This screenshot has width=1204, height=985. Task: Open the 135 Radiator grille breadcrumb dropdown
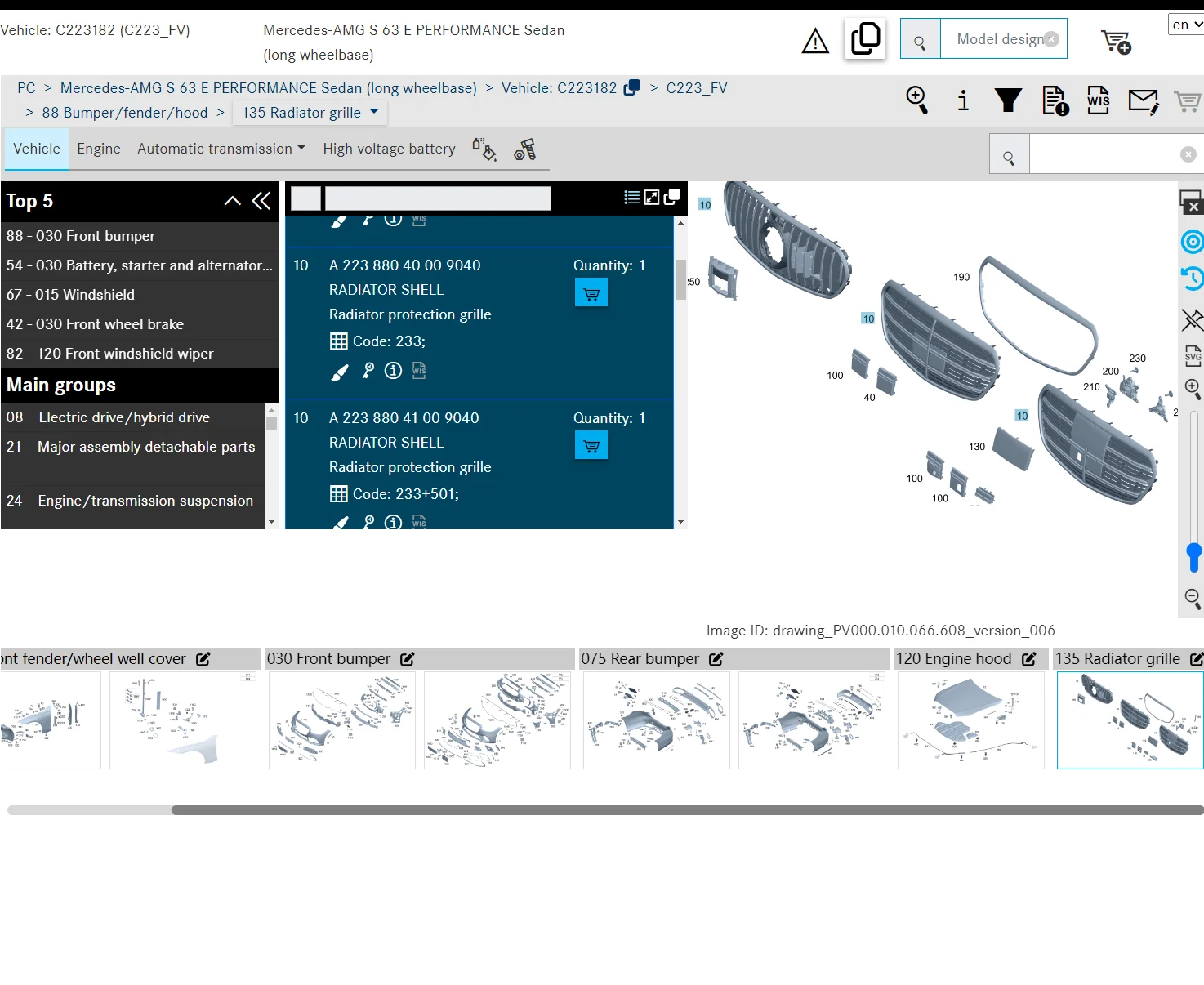click(310, 113)
